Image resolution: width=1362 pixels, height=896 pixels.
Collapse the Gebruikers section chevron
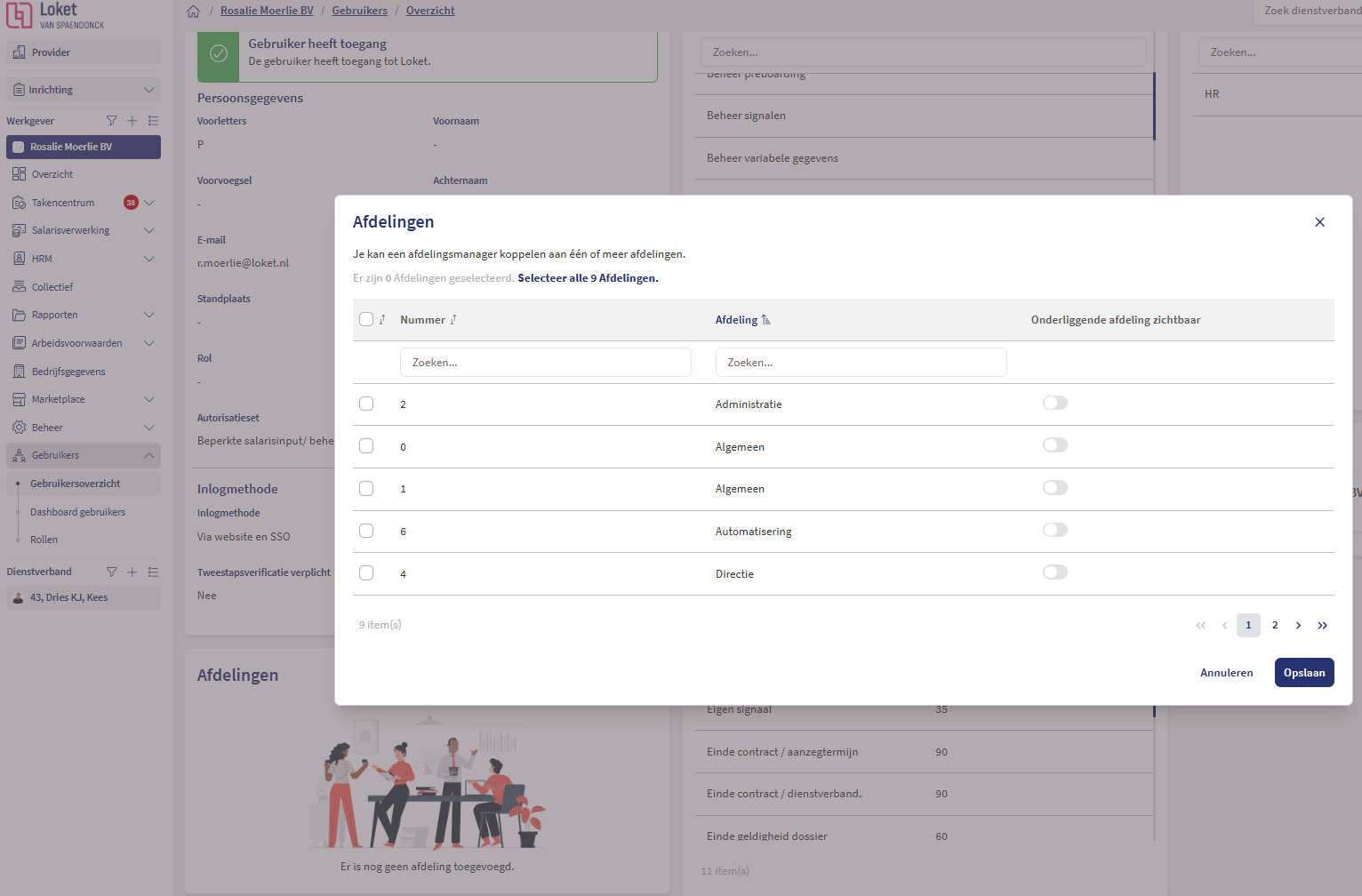[149, 456]
